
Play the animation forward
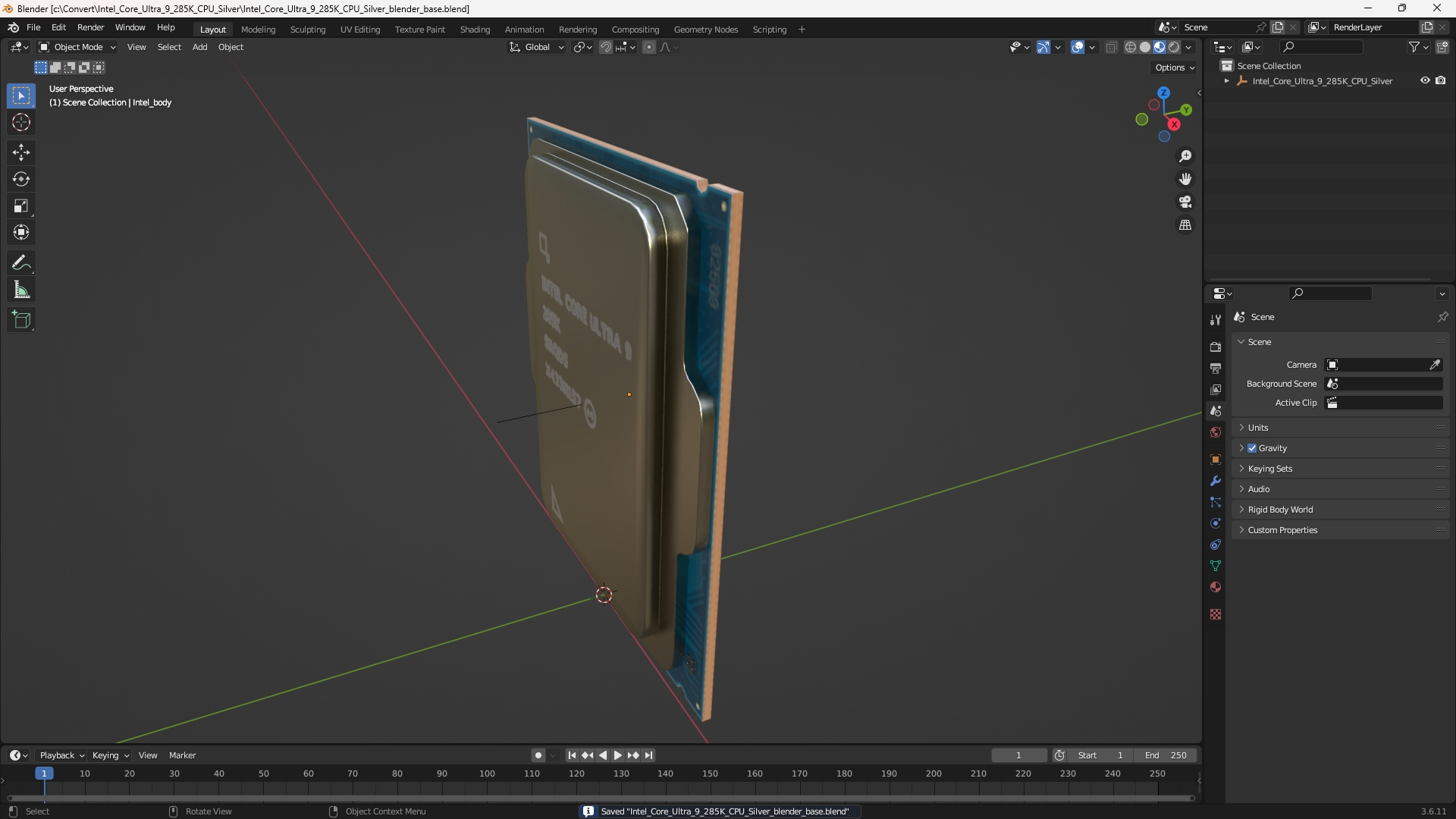(617, 755)
